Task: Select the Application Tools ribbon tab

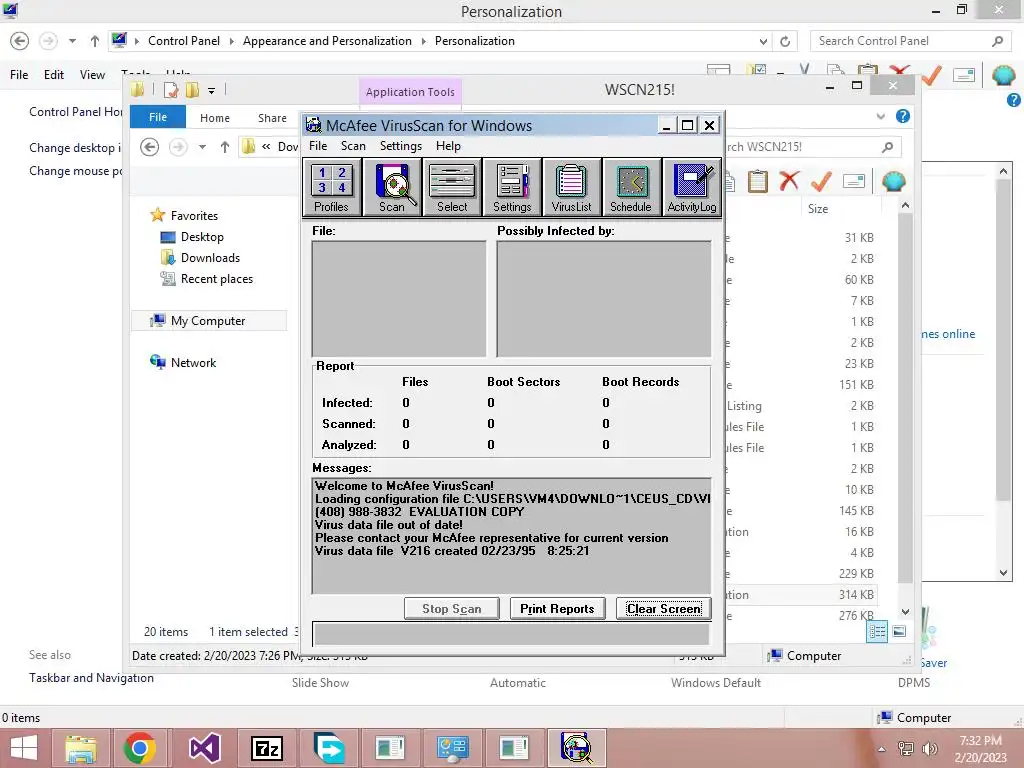Action: point(410,92)
